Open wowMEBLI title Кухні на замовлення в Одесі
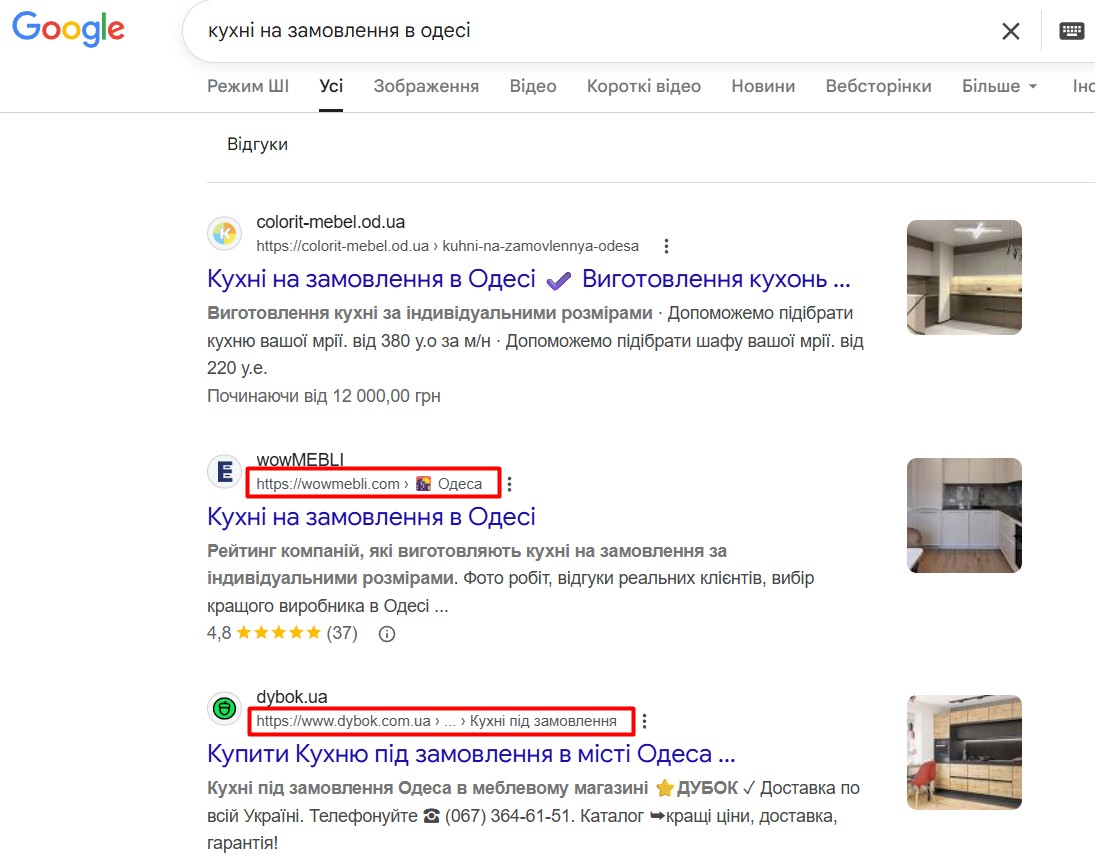 tap(371, 517)
